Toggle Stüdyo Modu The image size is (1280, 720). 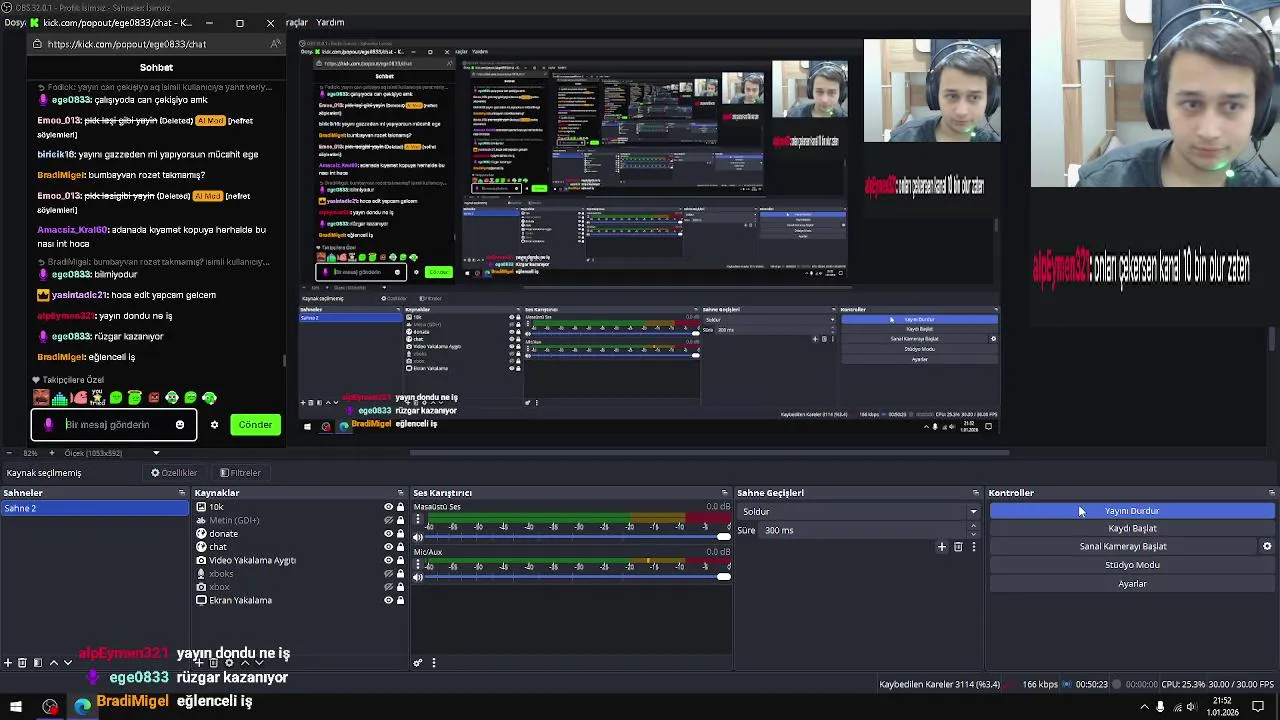click(1132, 565)
